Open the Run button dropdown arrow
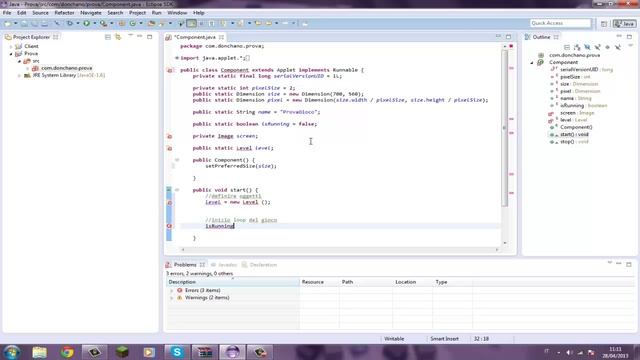Screen dimensions: 640x360 94,24
